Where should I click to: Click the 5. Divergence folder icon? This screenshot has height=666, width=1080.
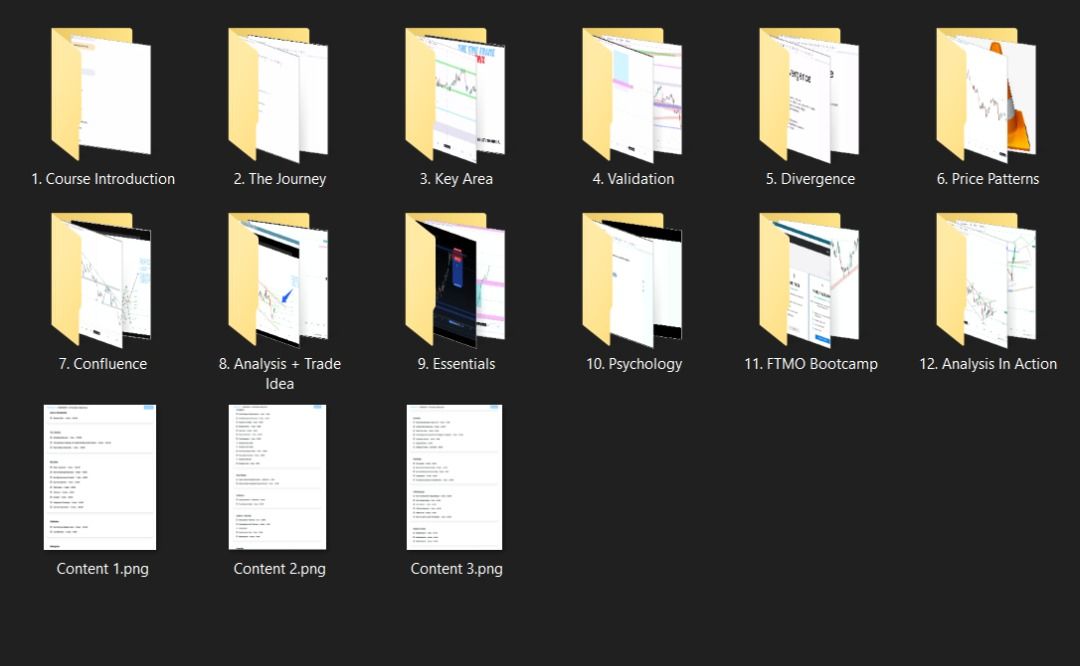[809, 94]
